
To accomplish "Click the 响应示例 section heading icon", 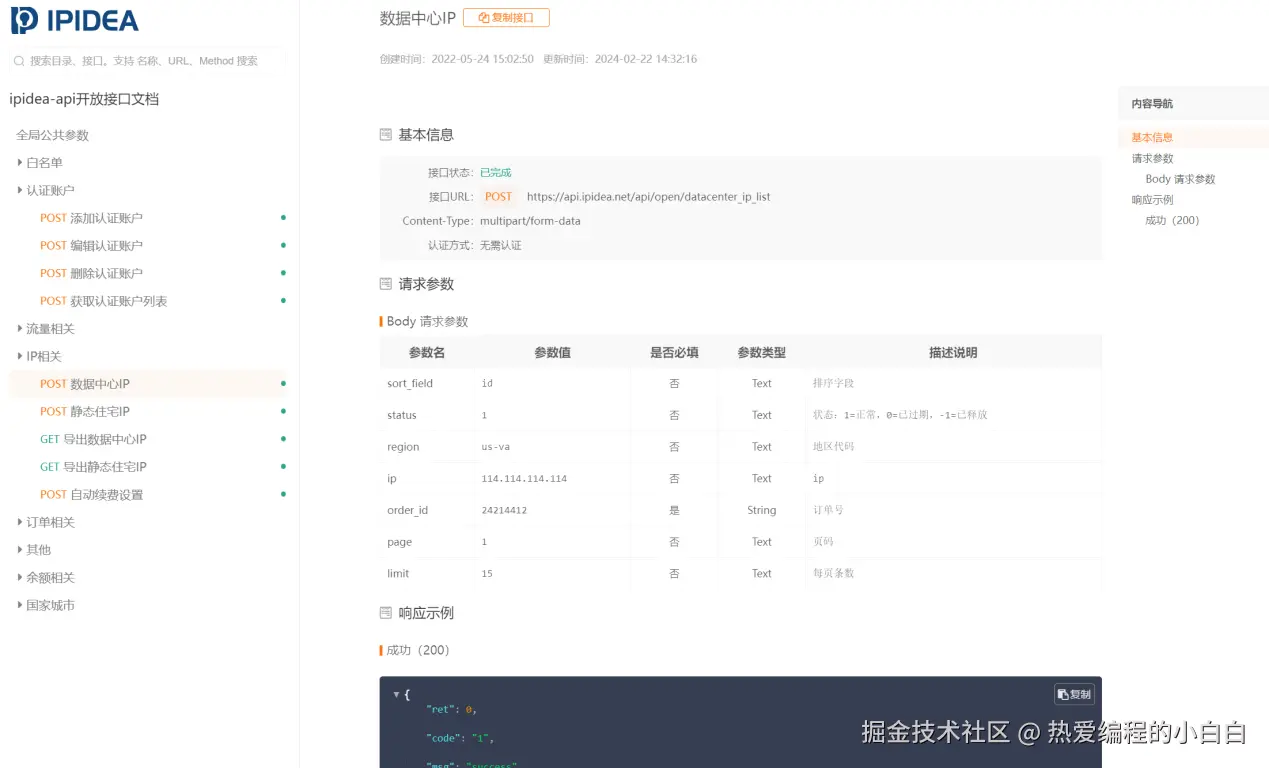I will (x=386, y=613).
